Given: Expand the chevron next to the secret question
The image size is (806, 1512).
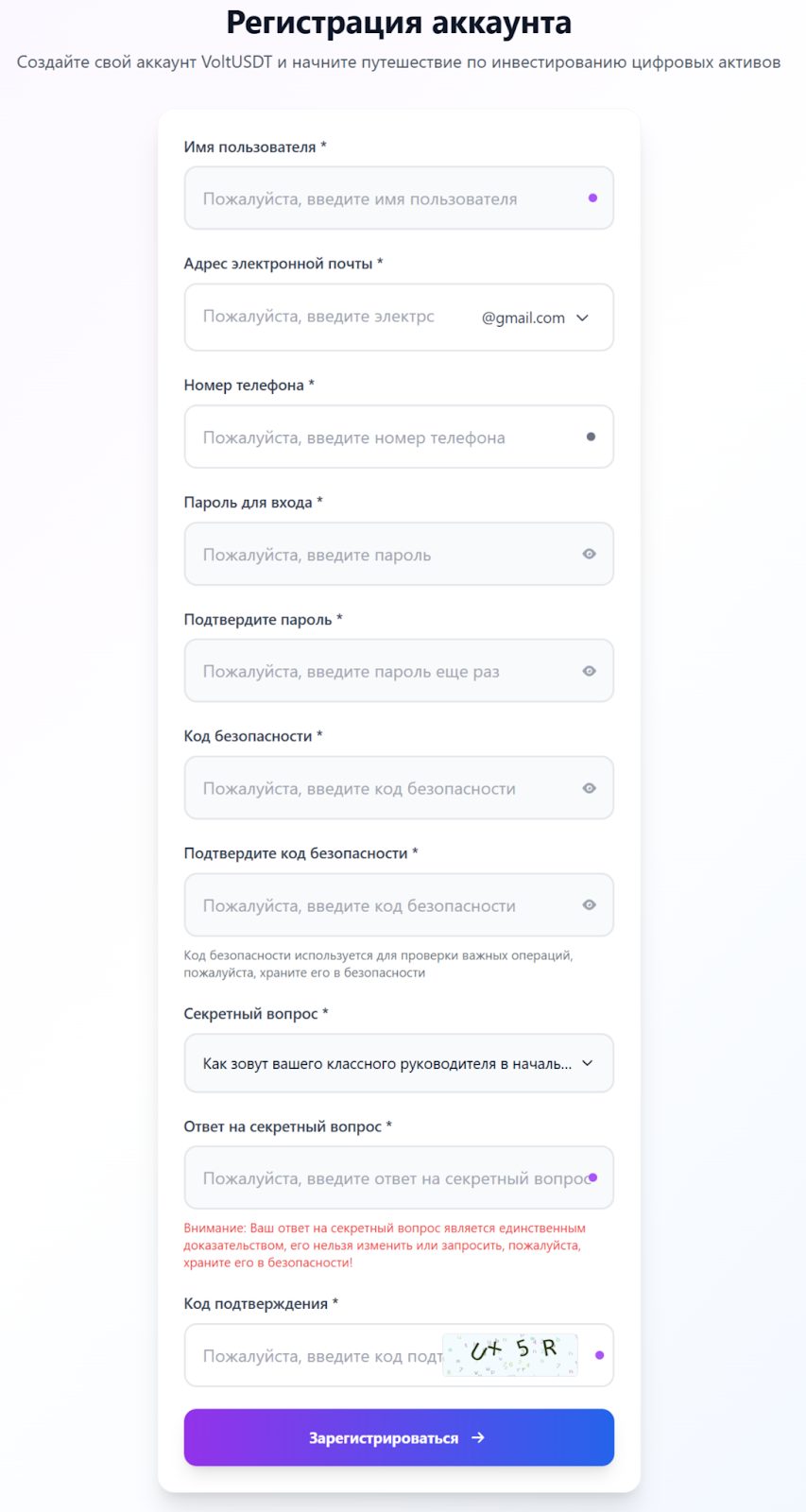Looking at the screenshot, I should click(x=587, y=1062).
